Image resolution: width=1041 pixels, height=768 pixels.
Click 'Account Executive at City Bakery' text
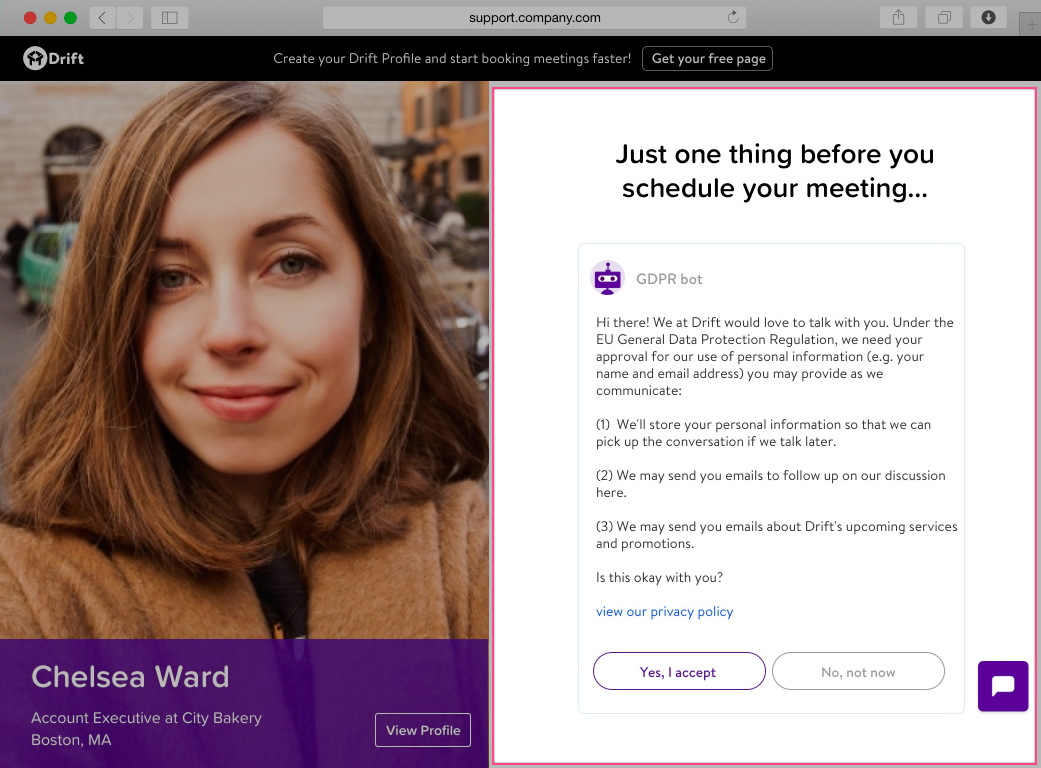pyautogui.click(x=147, y=718)
